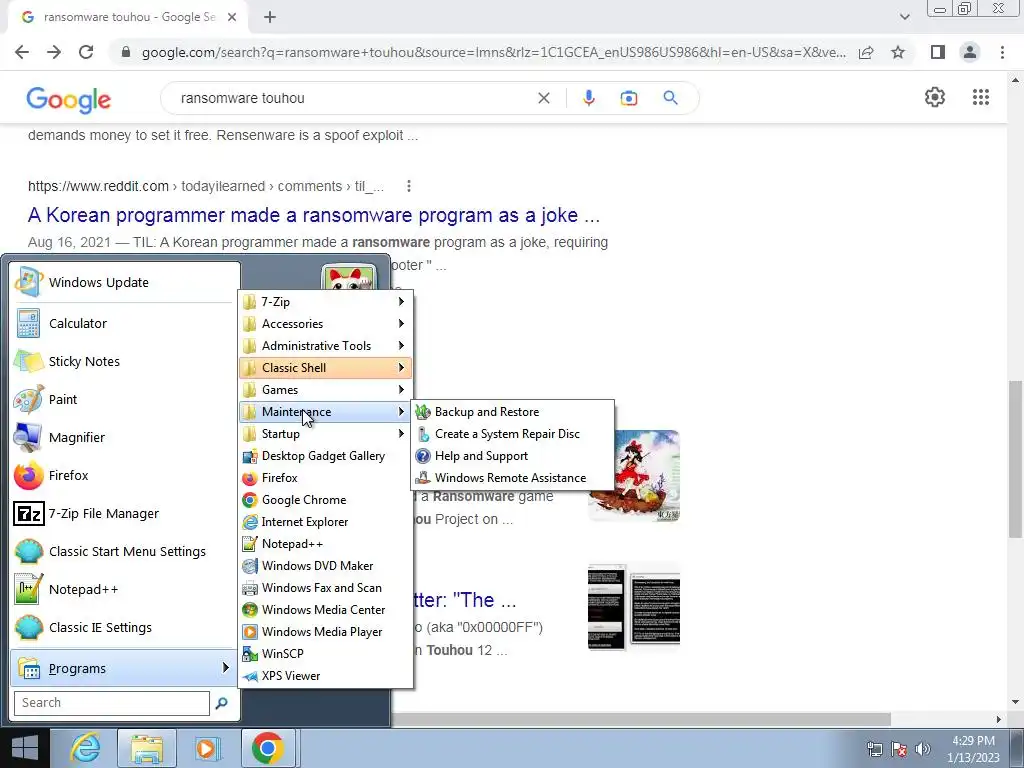Open Chrome profile avatar
Screen dimensions: 1024x768
(x=970, y=52)
